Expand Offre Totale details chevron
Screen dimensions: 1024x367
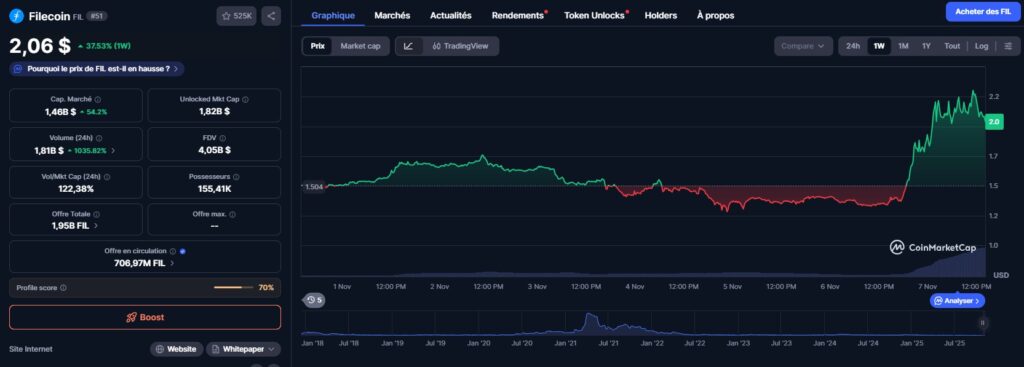pyautogui.click(x=96, y=226)
